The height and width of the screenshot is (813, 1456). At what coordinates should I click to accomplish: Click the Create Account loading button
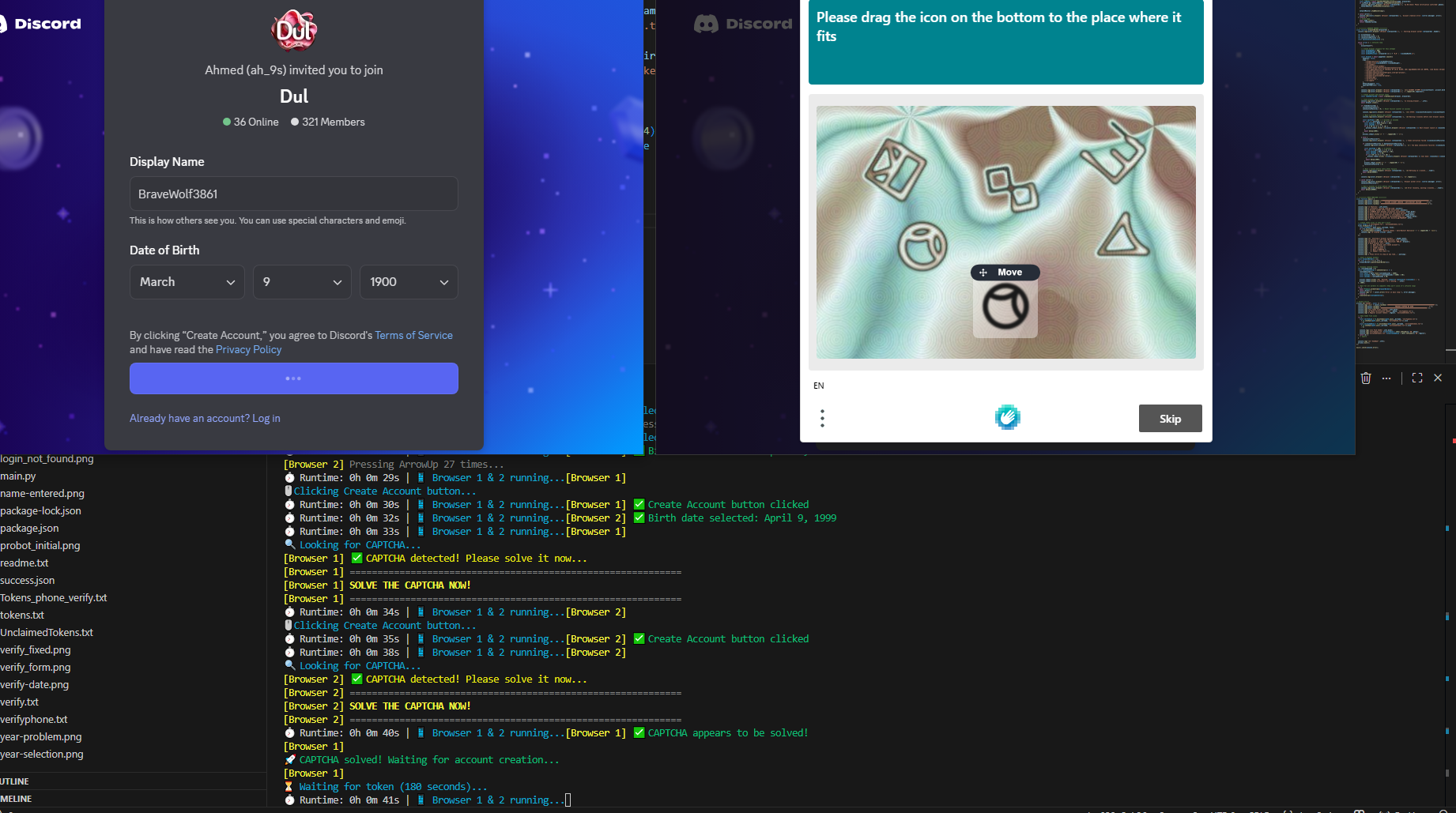tap(294, 378)
